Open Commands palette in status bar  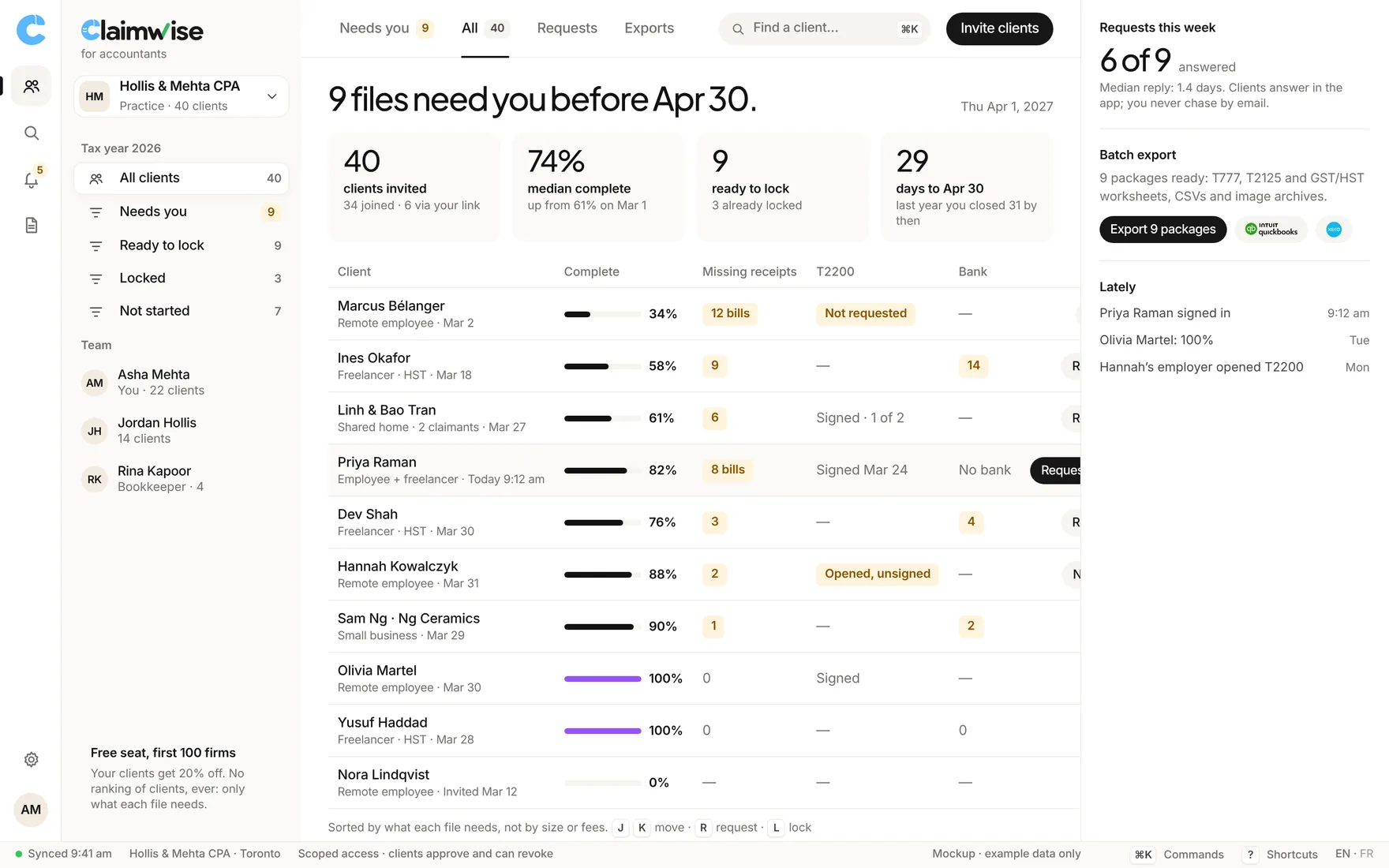1178,855
